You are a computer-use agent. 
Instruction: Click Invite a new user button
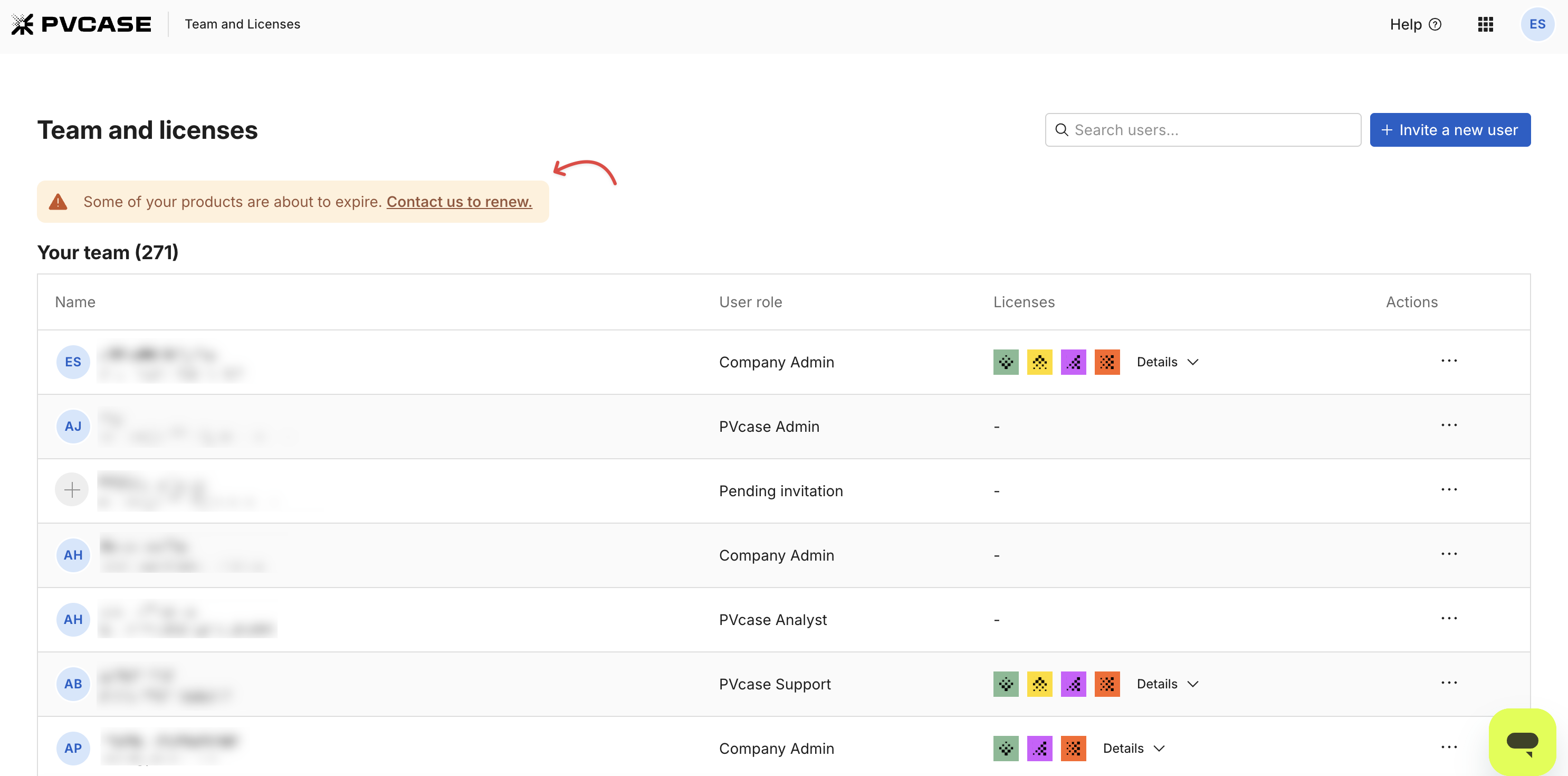[1450, 130]
